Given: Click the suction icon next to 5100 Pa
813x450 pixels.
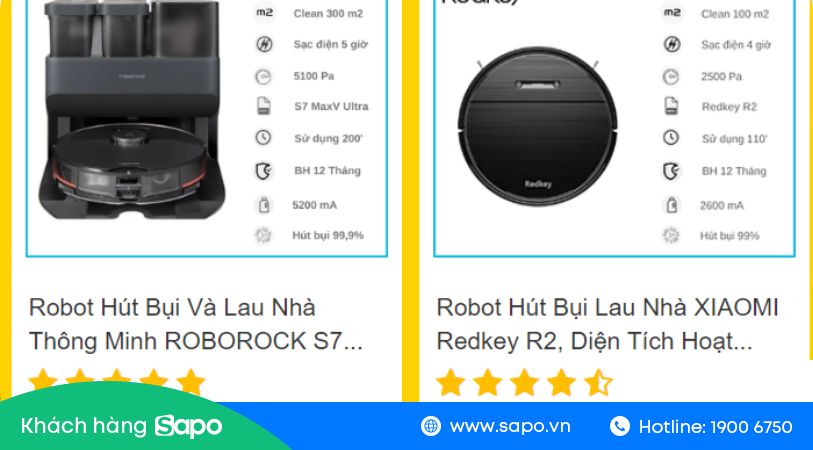Looking at the screenshot, I should (x=263, y=77).
